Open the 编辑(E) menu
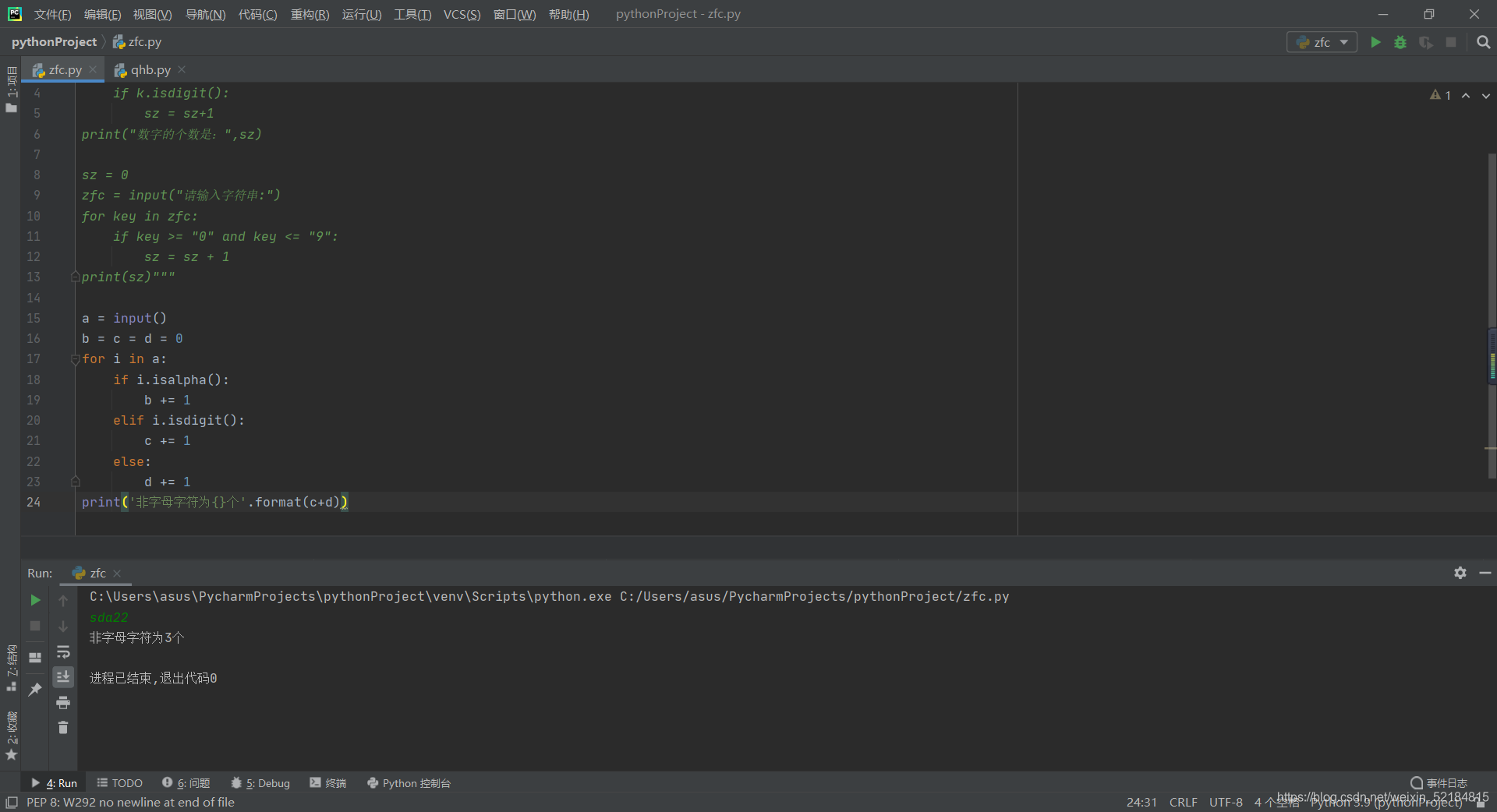This screenshot has width=1497, height=812. pyautogui.click(x=102, y=15)
